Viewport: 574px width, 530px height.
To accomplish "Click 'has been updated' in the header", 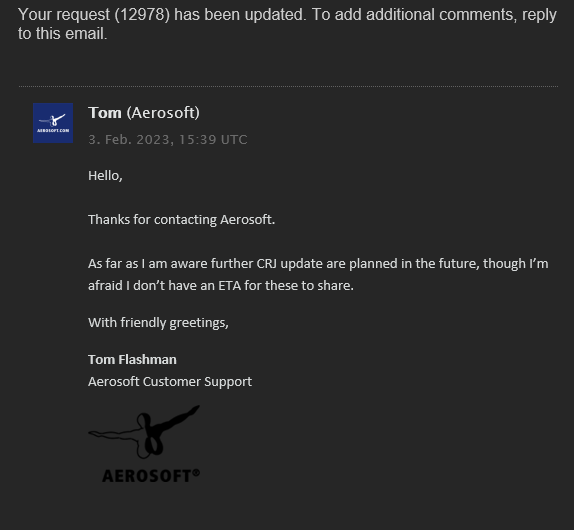I will 240,15.
